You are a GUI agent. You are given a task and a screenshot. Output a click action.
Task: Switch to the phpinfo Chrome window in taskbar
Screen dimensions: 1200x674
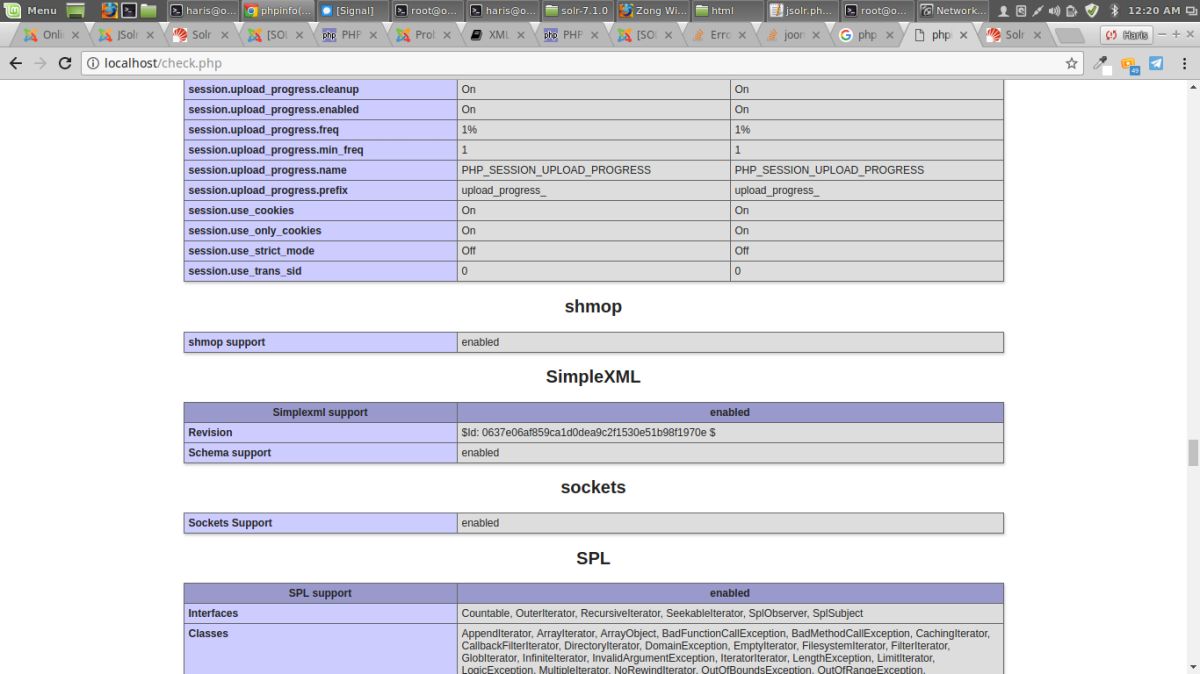coord(277,10)
